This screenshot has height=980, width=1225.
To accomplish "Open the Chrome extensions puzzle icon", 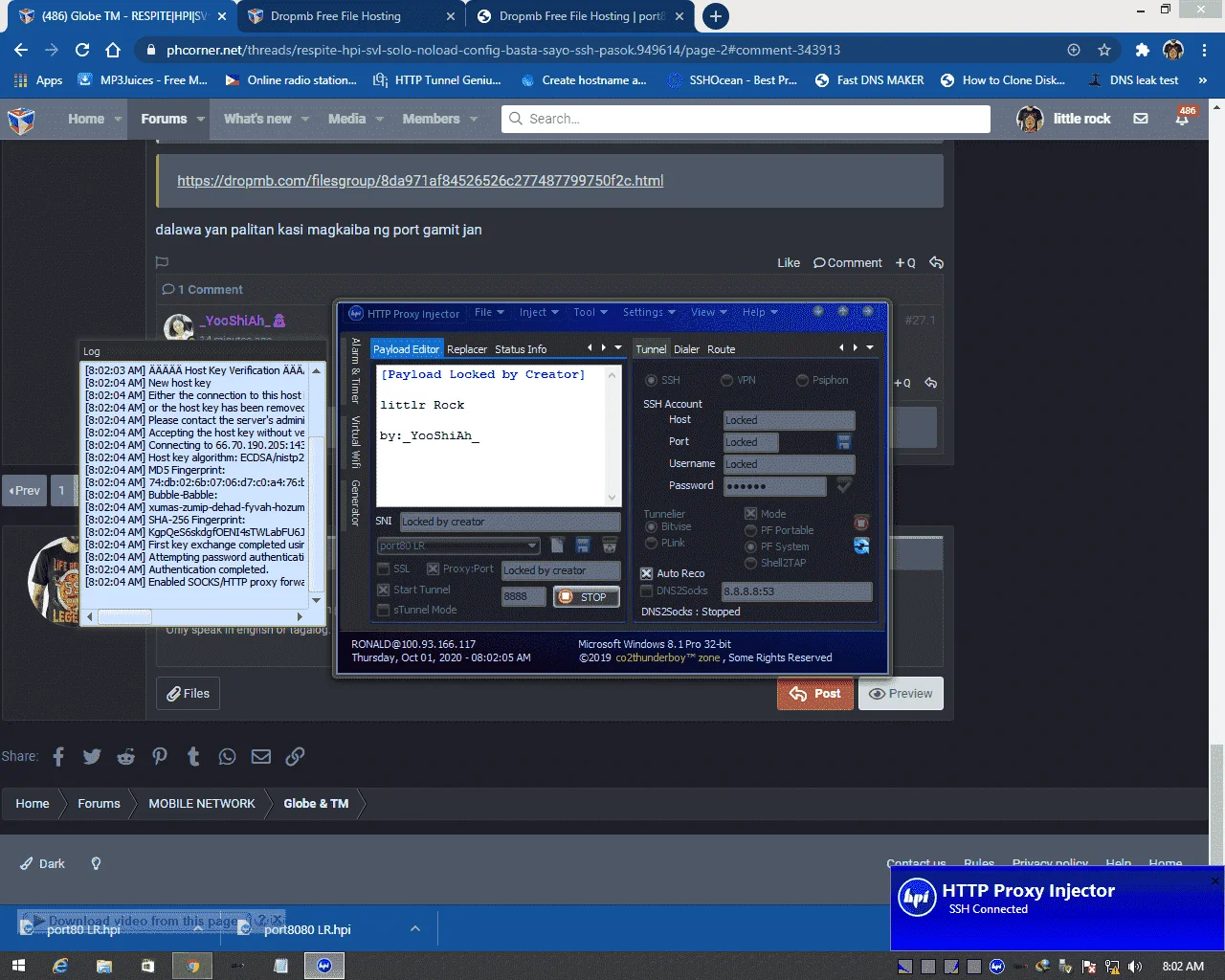I will 1142,50.
